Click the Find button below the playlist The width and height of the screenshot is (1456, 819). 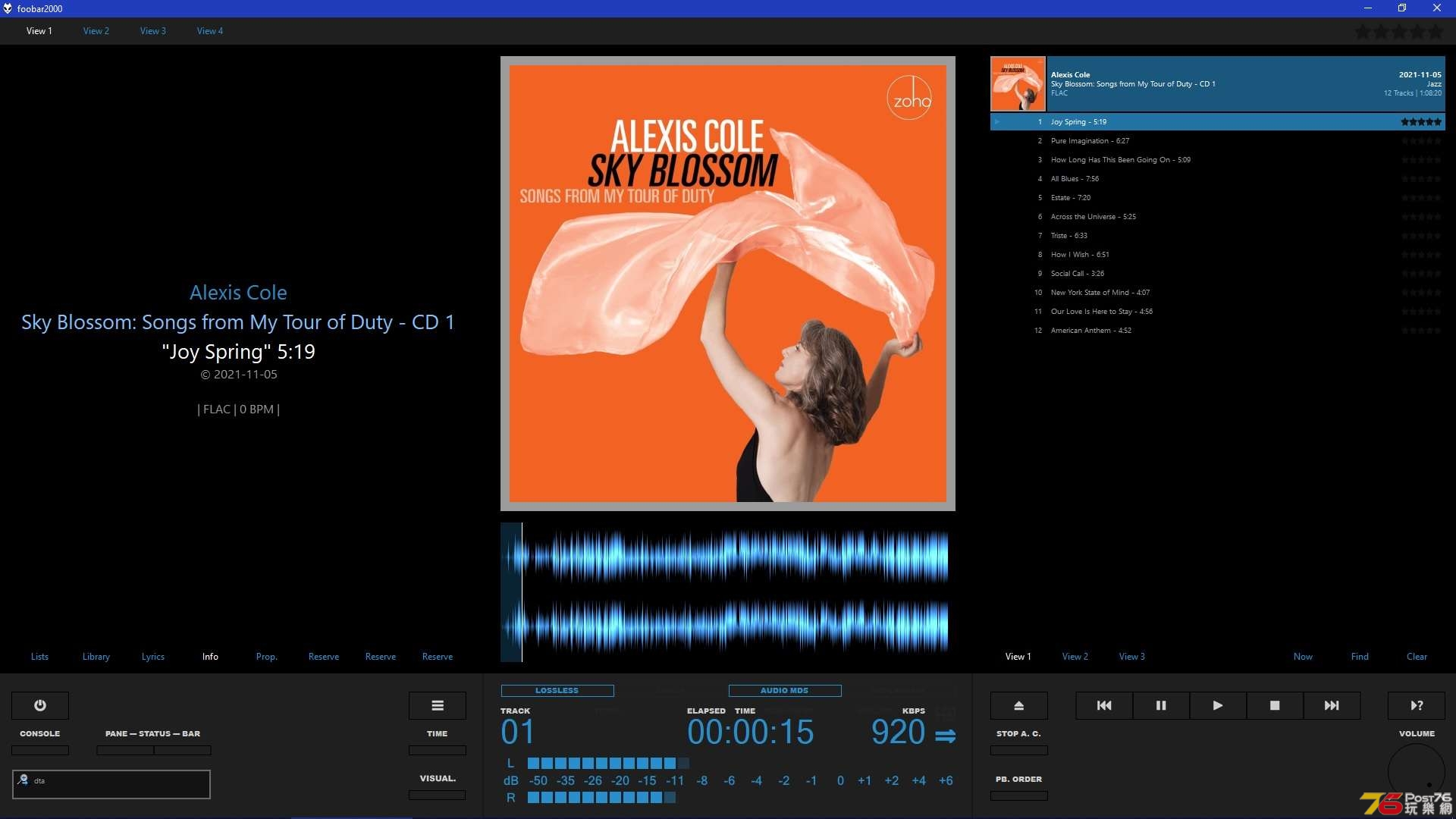pos(1360,657)
